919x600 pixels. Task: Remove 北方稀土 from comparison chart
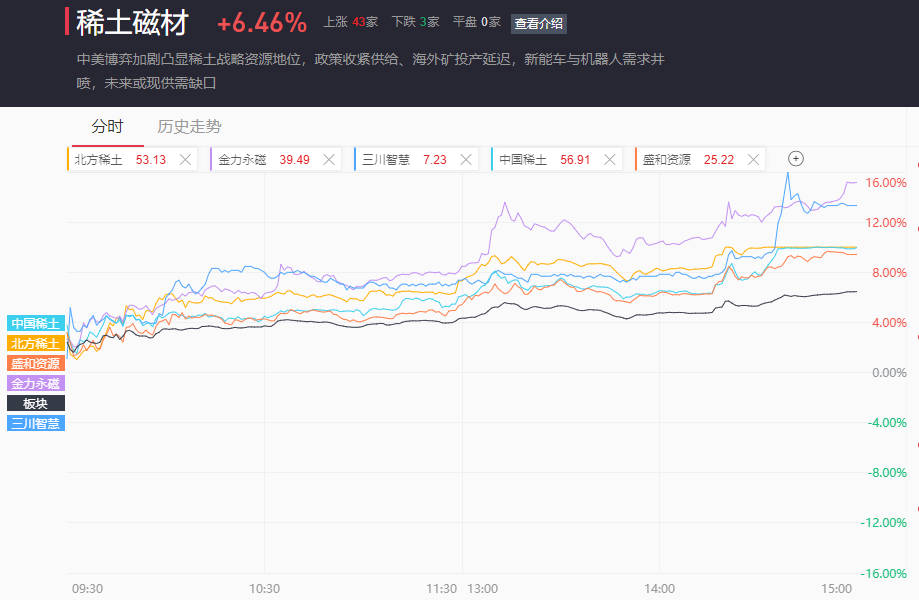pos(185,160)
